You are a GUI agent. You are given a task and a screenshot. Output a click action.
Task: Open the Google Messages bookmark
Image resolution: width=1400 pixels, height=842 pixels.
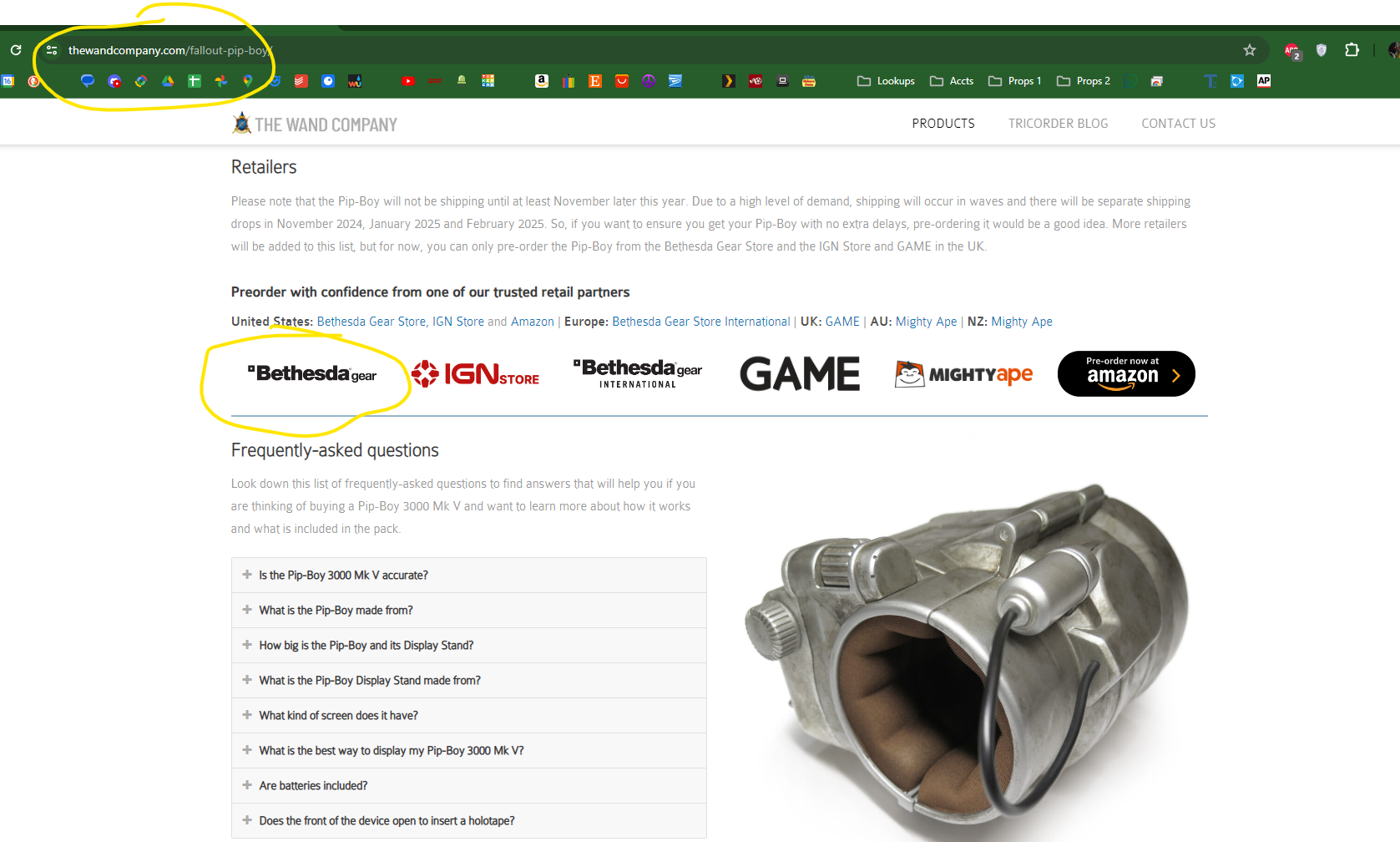coord(88,81)
